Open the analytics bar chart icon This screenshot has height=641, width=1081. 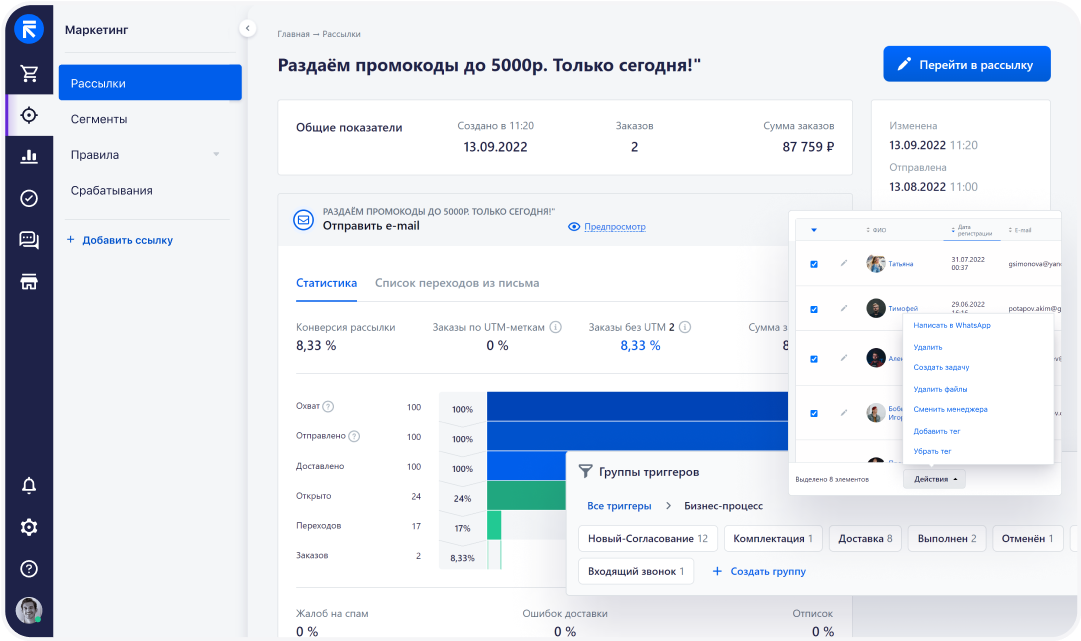pos(29,156)
